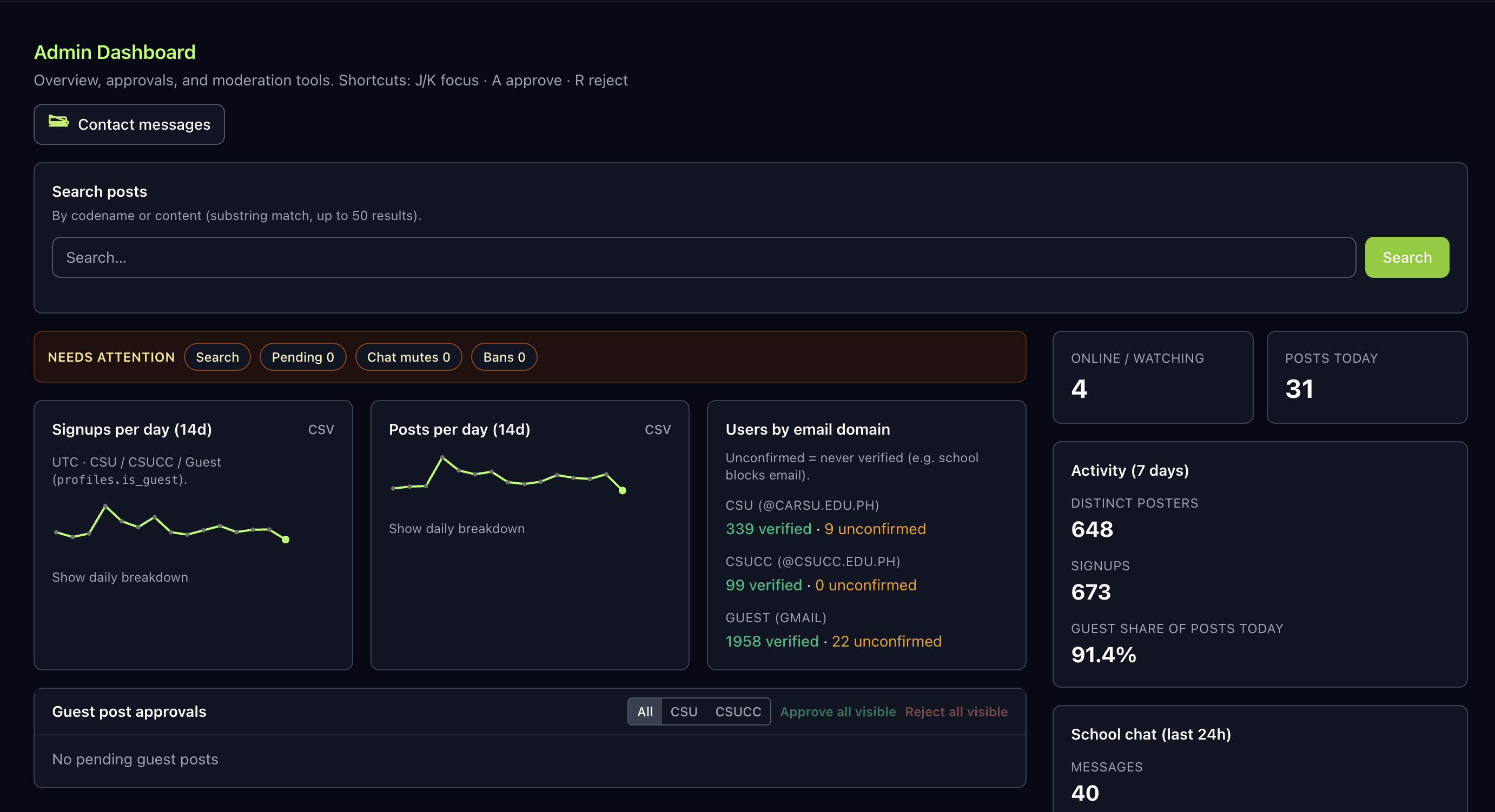Select the All filter in Guest post approvals

click(645, 711)
